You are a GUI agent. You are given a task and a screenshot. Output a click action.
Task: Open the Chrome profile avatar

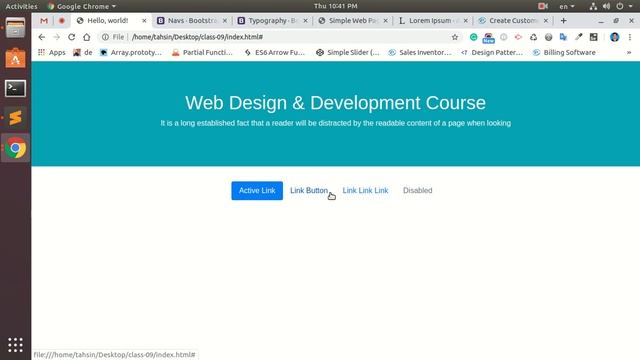click(614, 37)
